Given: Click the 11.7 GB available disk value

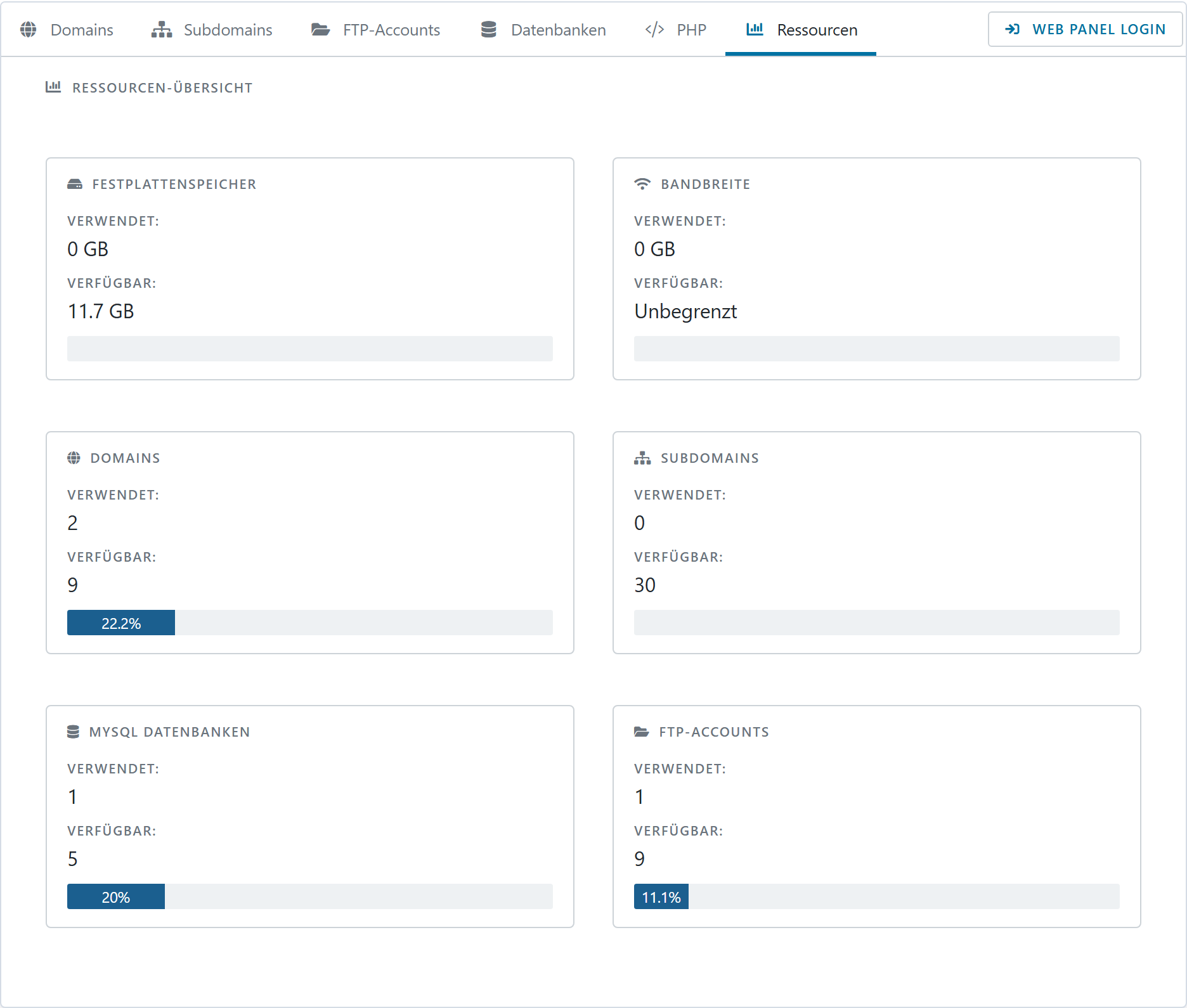Looking at the screenshot, I should [x=101, y=311].
